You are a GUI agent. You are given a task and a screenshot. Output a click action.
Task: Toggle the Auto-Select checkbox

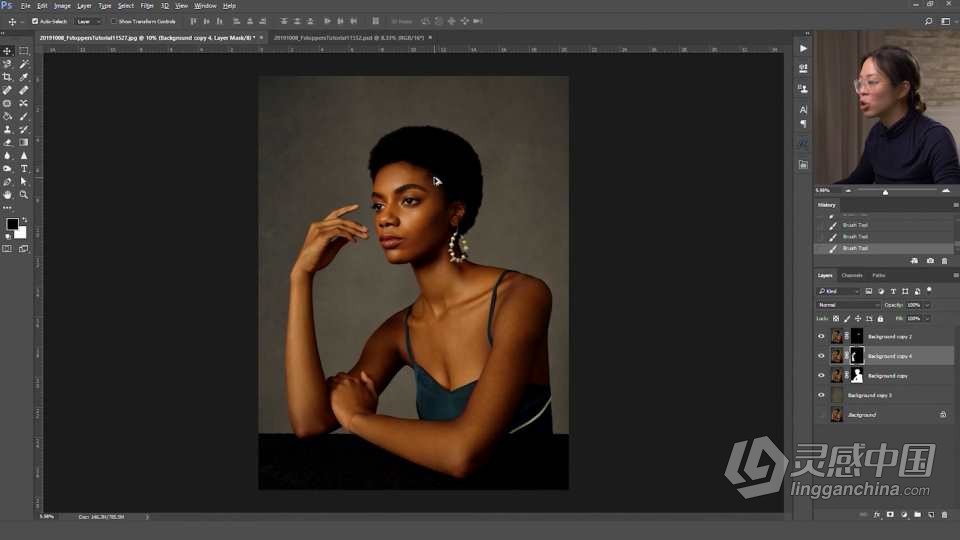[35, 21]
